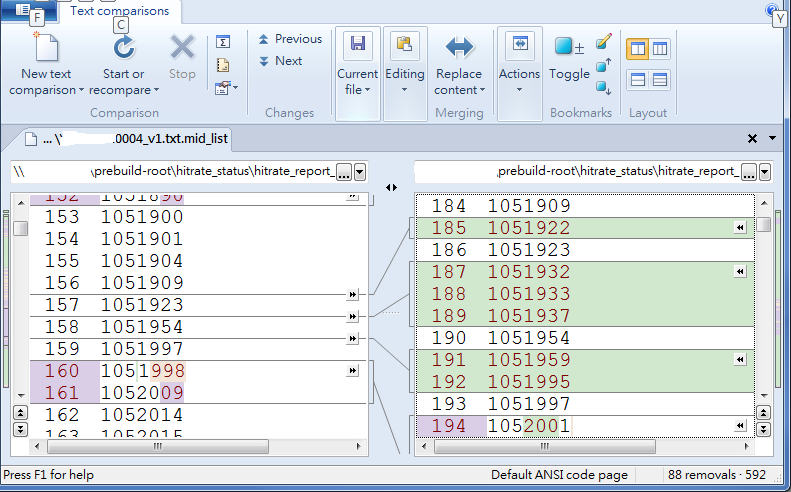Click right pane horizontal scrollbar thumb
791x492 pixels.
(545, 446)
